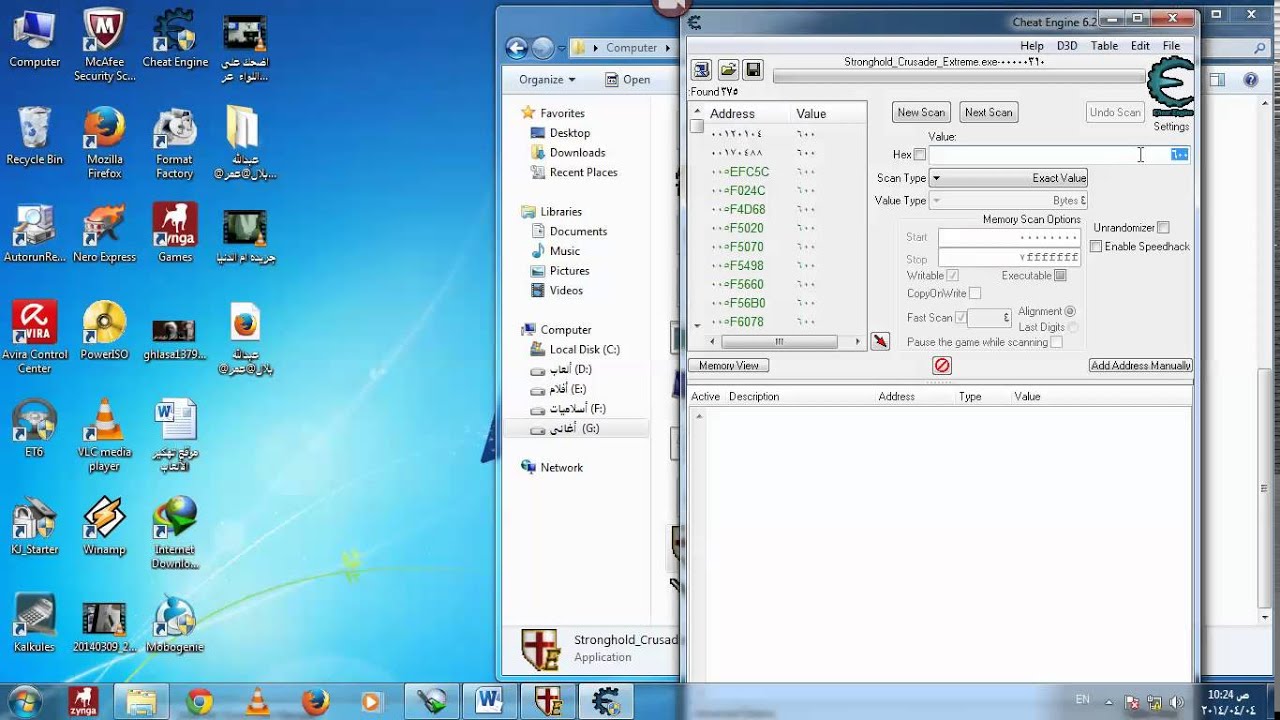1280x720 pixels.
Task: Click the floppy disk save icon
Action: tap(753, 70)
